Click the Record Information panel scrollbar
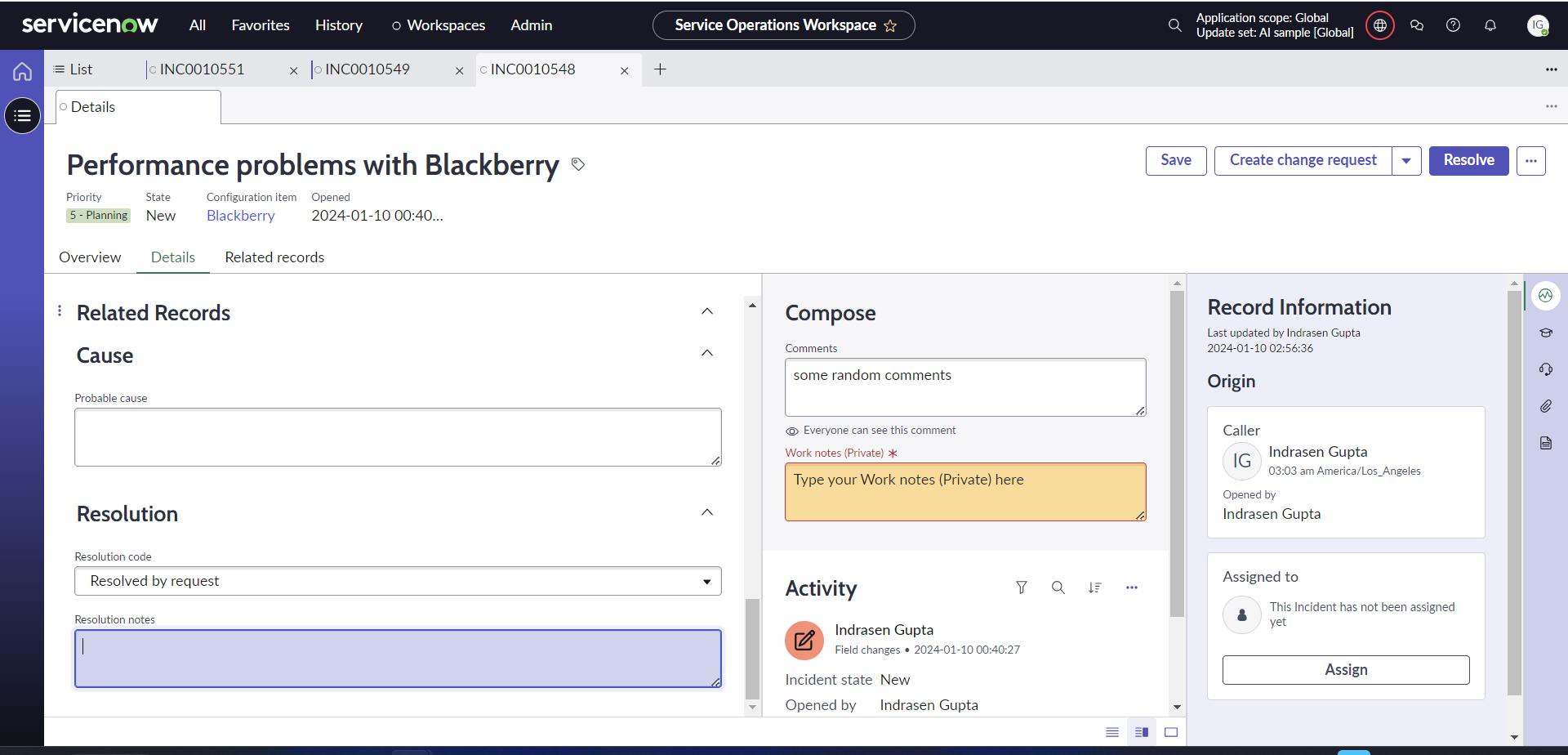The image size is (1568, 755). [x=1514, y=493]
